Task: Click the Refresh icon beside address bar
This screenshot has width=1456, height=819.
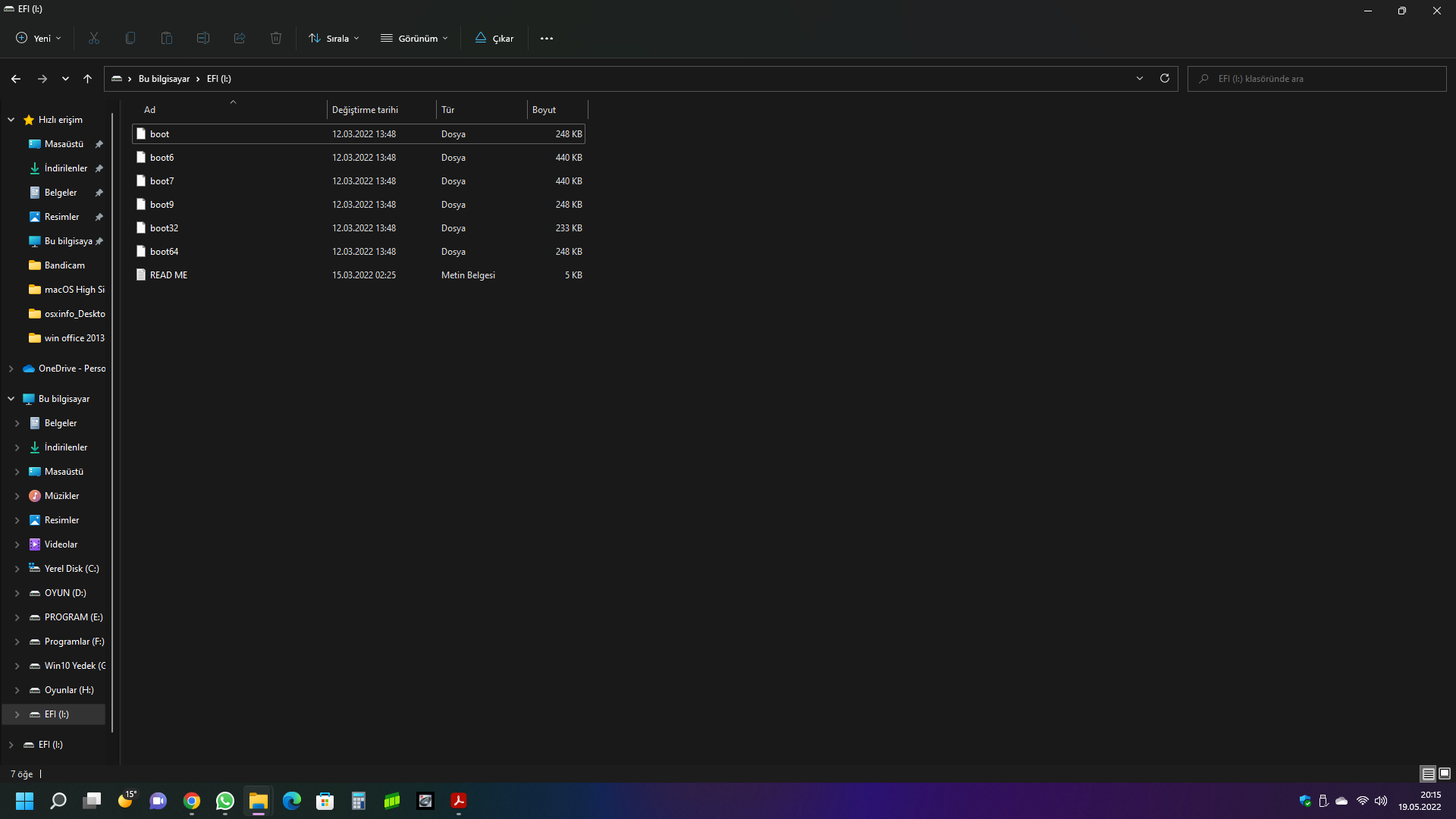Action: (x=1165, y=78)
